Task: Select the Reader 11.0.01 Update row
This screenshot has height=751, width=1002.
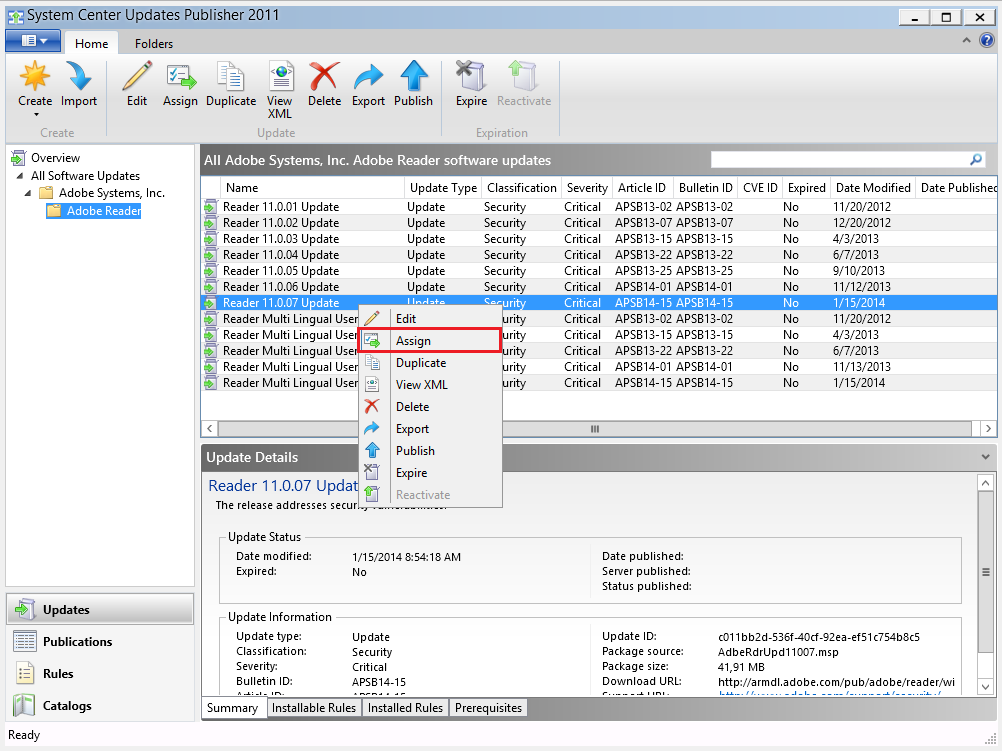Action: pyautogui.click(x=599, y=207)
